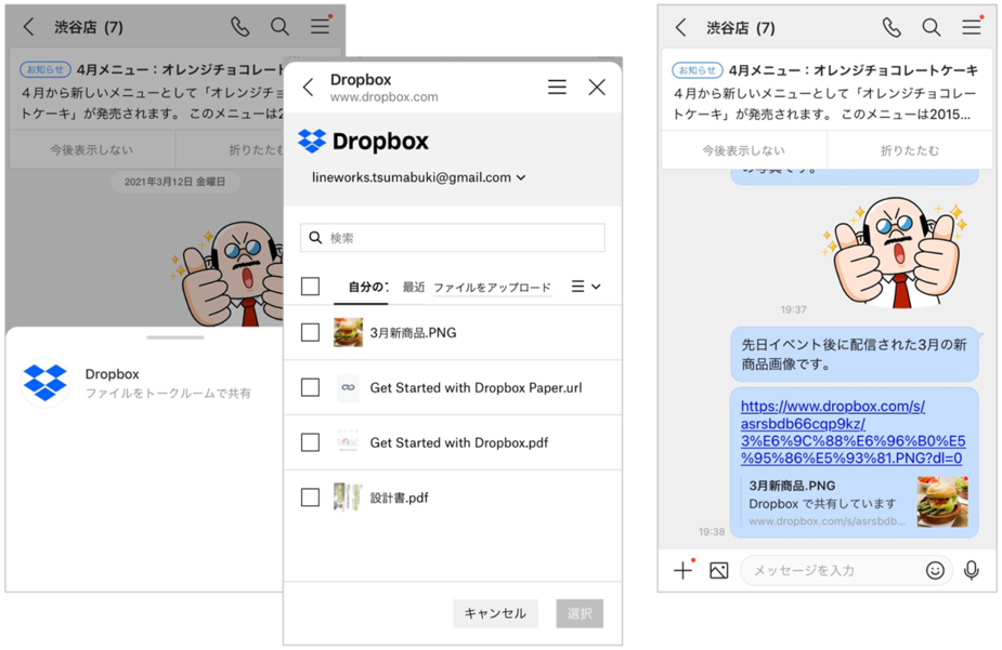Screen dimensions: 1002x650
Task: Tick the checkbox next to 設計書.pdf
Action: (310, 497)
